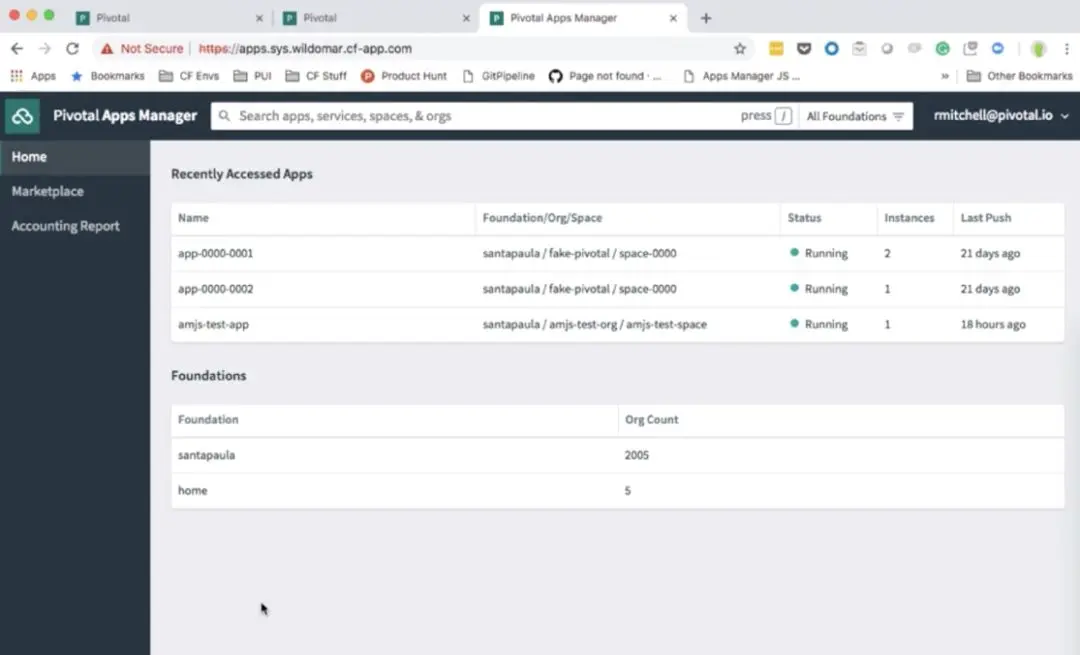Screen dimensions: 1080x655
Task: Click the Running status of app-0000-0001
Action: coord(819,253)
